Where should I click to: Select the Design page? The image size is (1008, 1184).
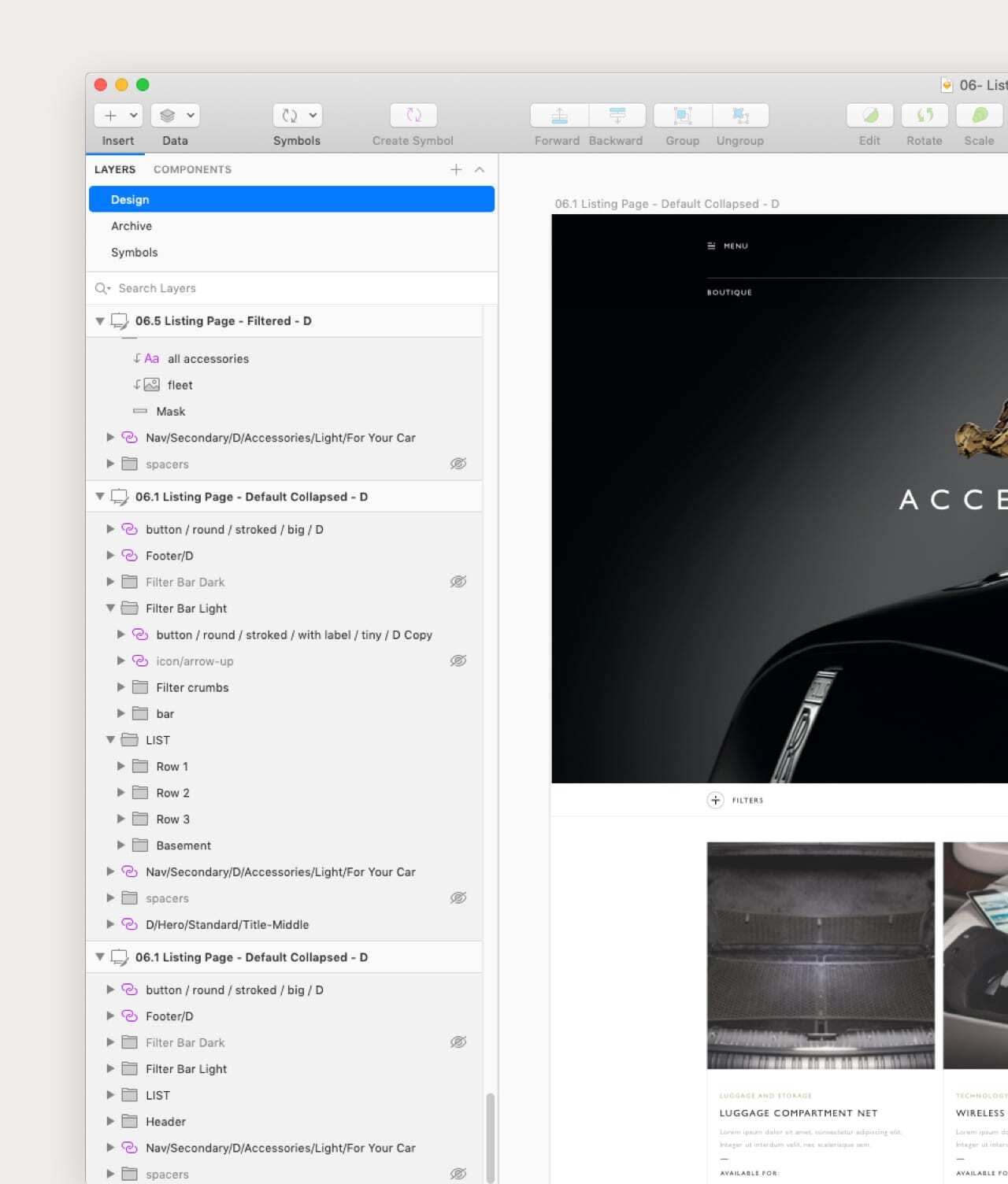(x=291, y=199)
